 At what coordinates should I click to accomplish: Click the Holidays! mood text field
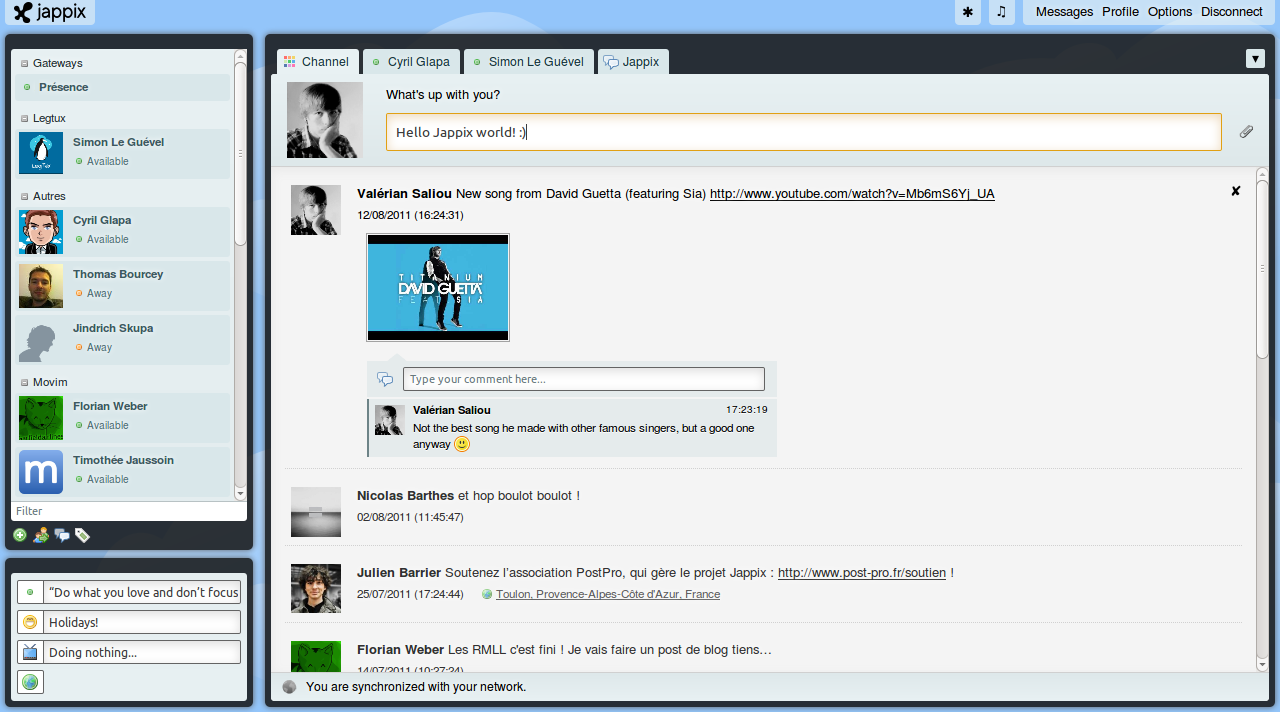tap(143, 622)
